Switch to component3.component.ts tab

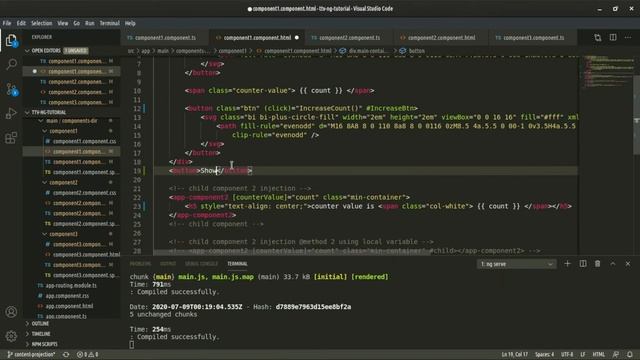tap(533, 38)
